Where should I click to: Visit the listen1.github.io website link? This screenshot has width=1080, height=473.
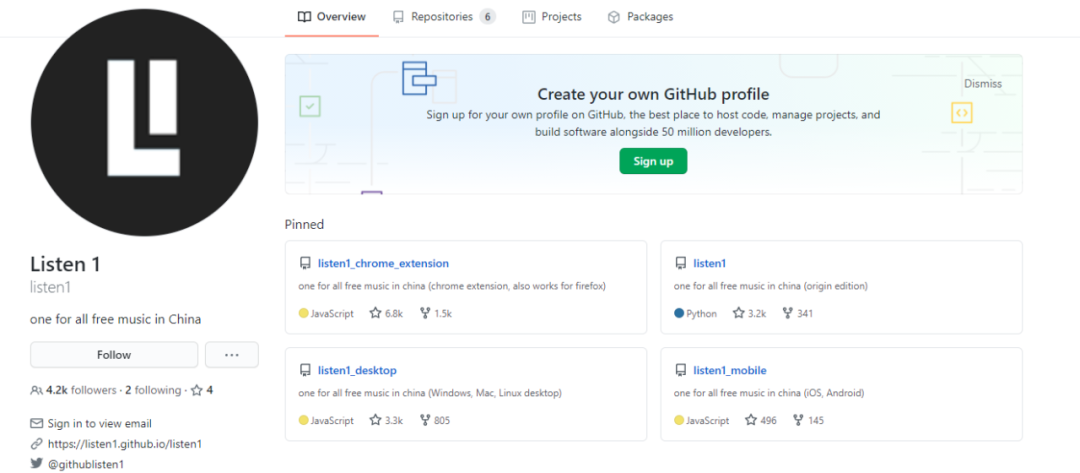point(125,443)
